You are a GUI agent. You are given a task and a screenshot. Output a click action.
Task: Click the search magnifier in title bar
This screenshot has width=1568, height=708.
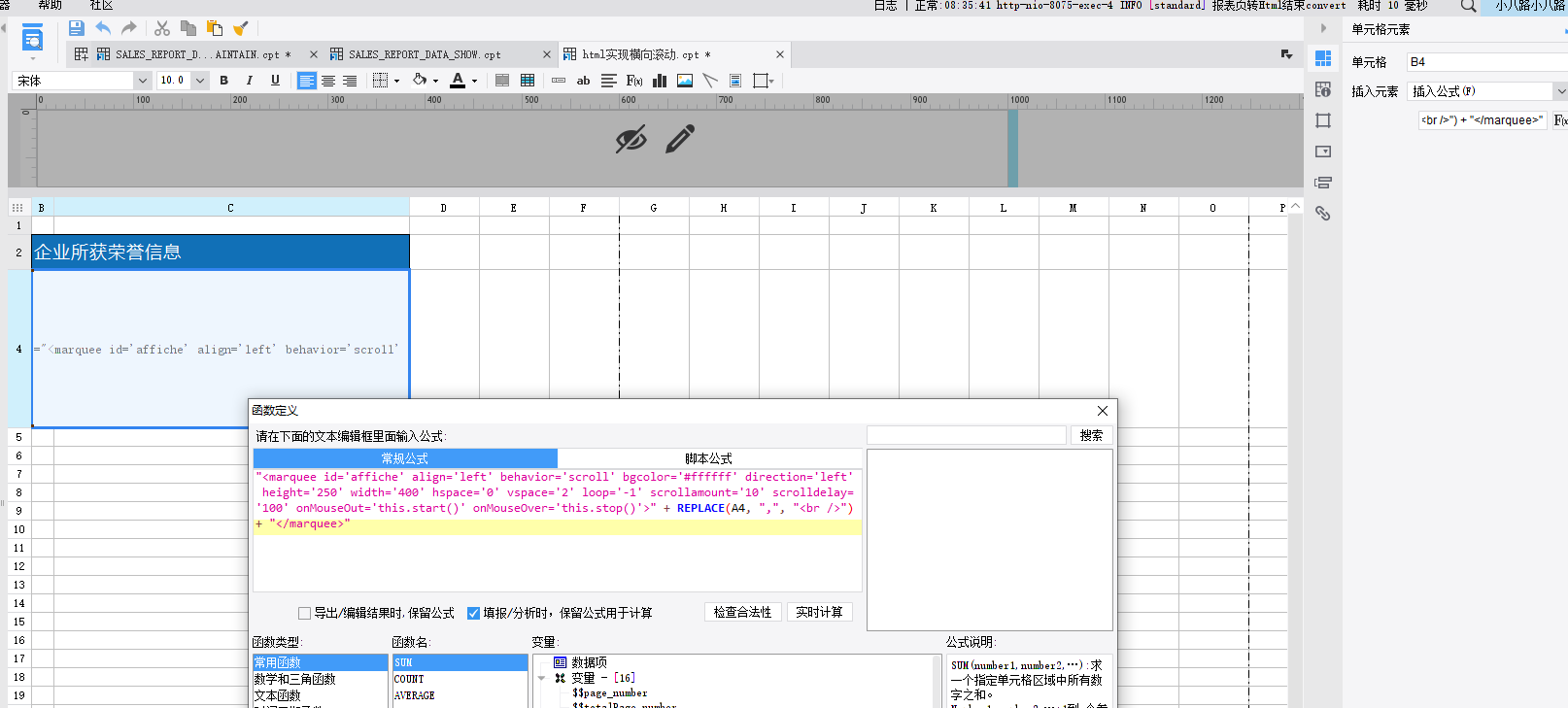1469,6
